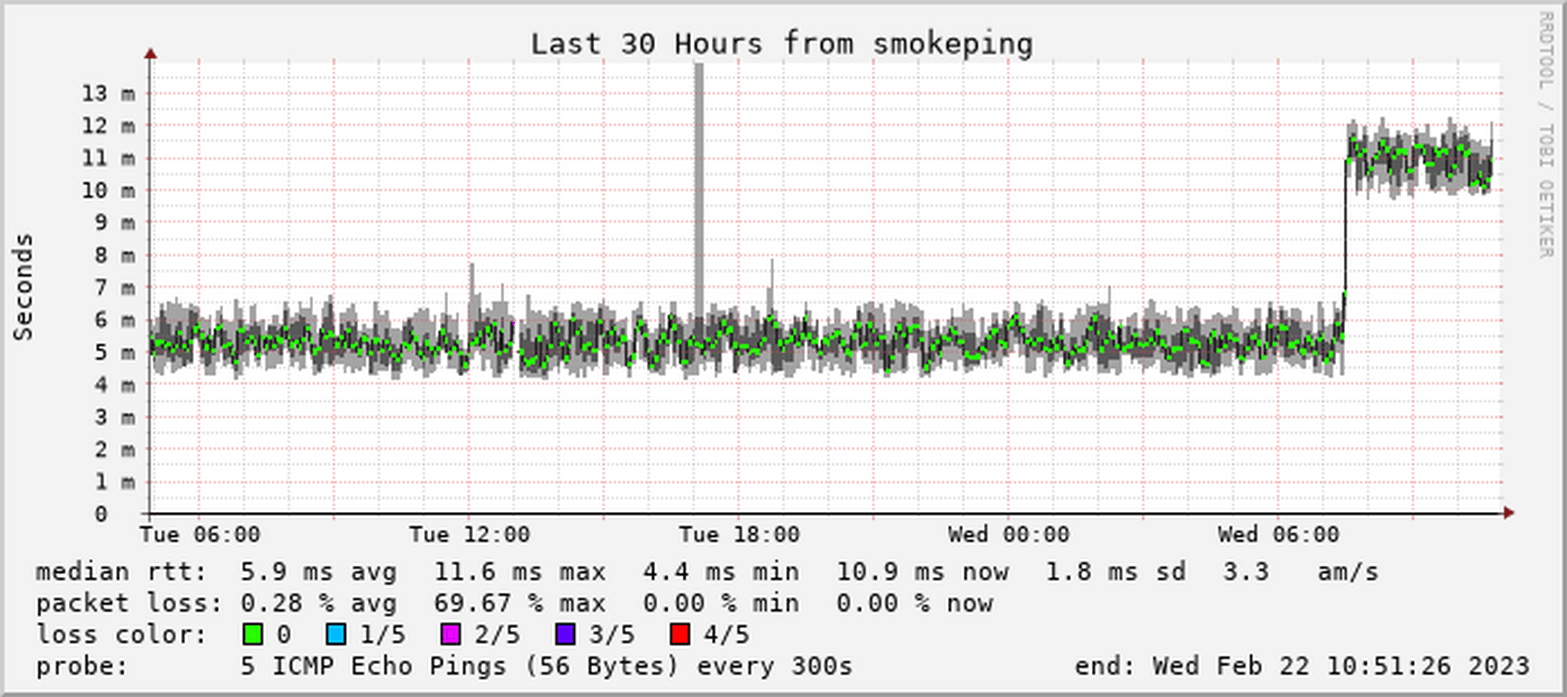Click the red 4/5 loss color swatch
Viewport: 1567px width, 697px height.
pyautogui.click(x=680, y=634)
